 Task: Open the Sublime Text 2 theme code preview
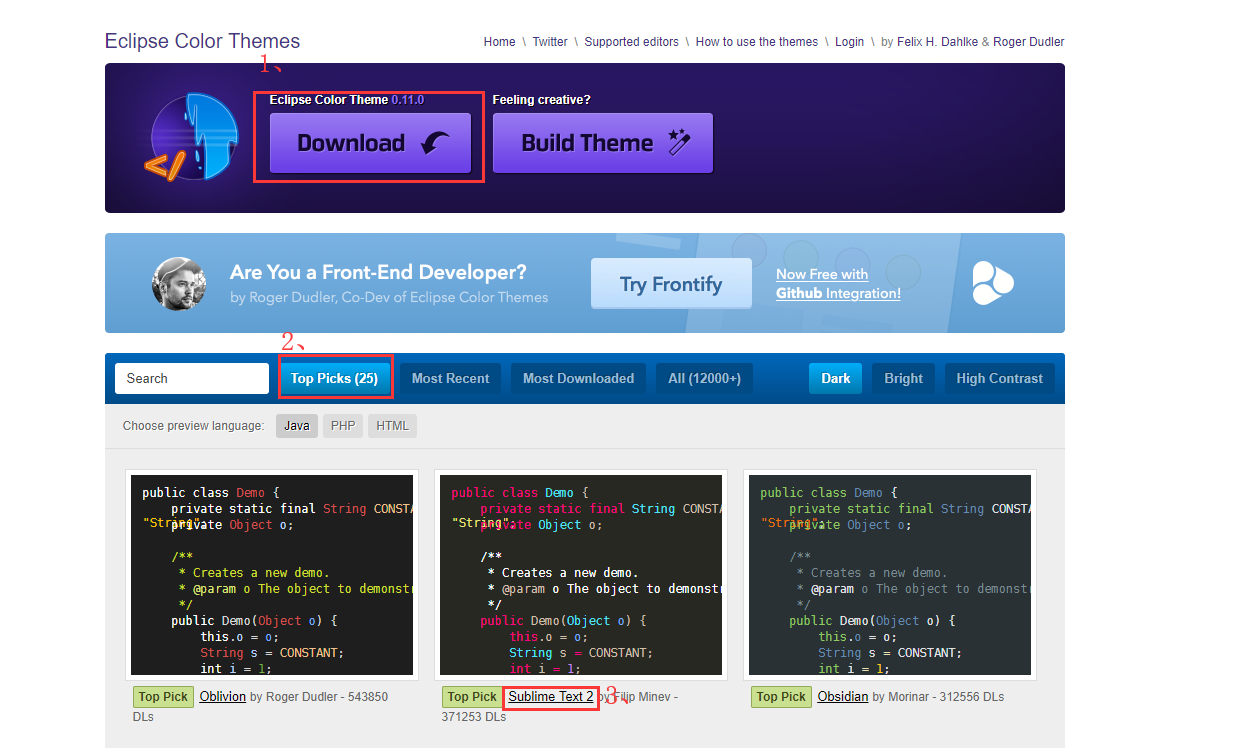pyautogui.click(x=581, y=575)
